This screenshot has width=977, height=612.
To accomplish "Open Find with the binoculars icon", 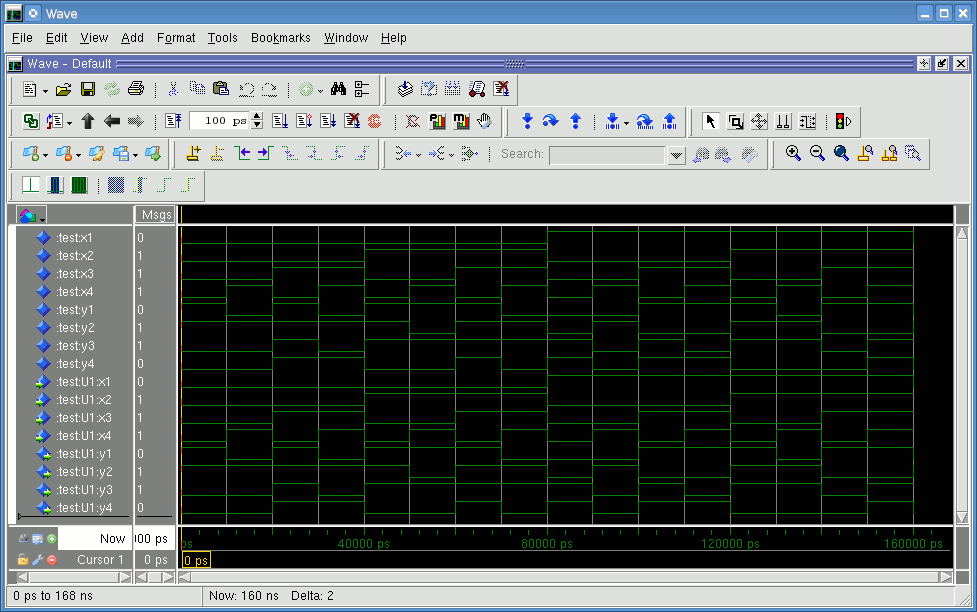I will [338, 89].
